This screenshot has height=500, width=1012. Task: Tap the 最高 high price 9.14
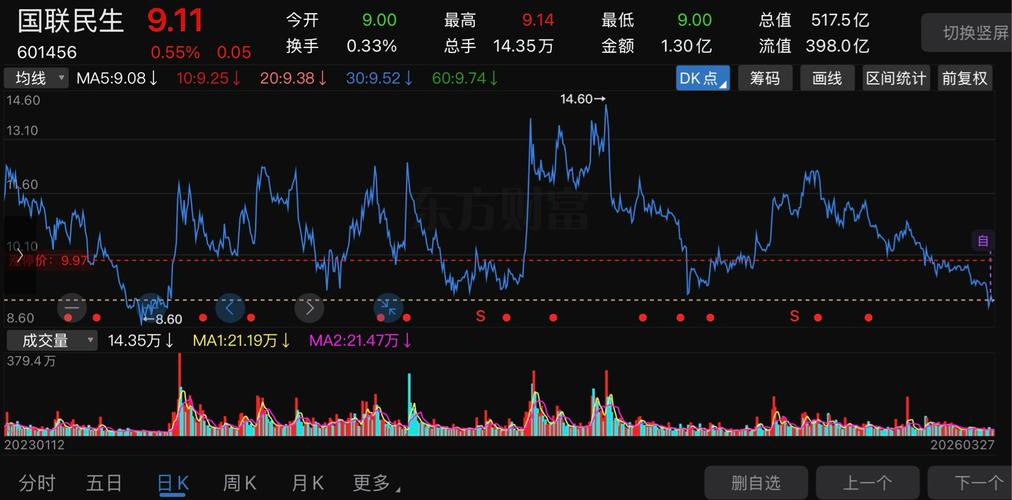[x=538, y=20]
